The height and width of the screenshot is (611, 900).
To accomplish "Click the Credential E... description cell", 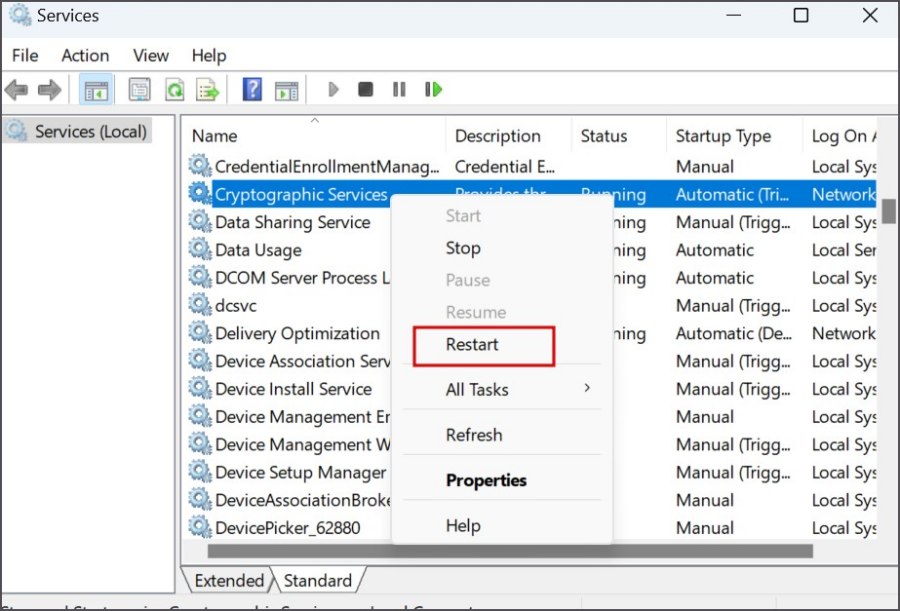I will [x=505, y=167].
